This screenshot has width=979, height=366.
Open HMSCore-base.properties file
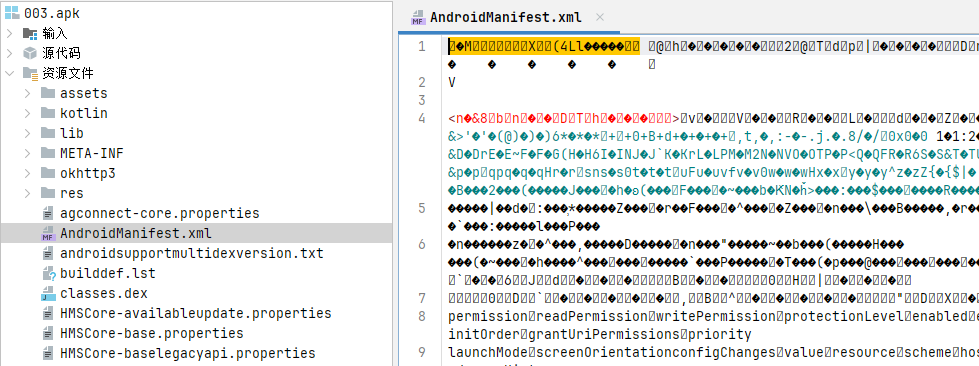[x=152, y=333]
